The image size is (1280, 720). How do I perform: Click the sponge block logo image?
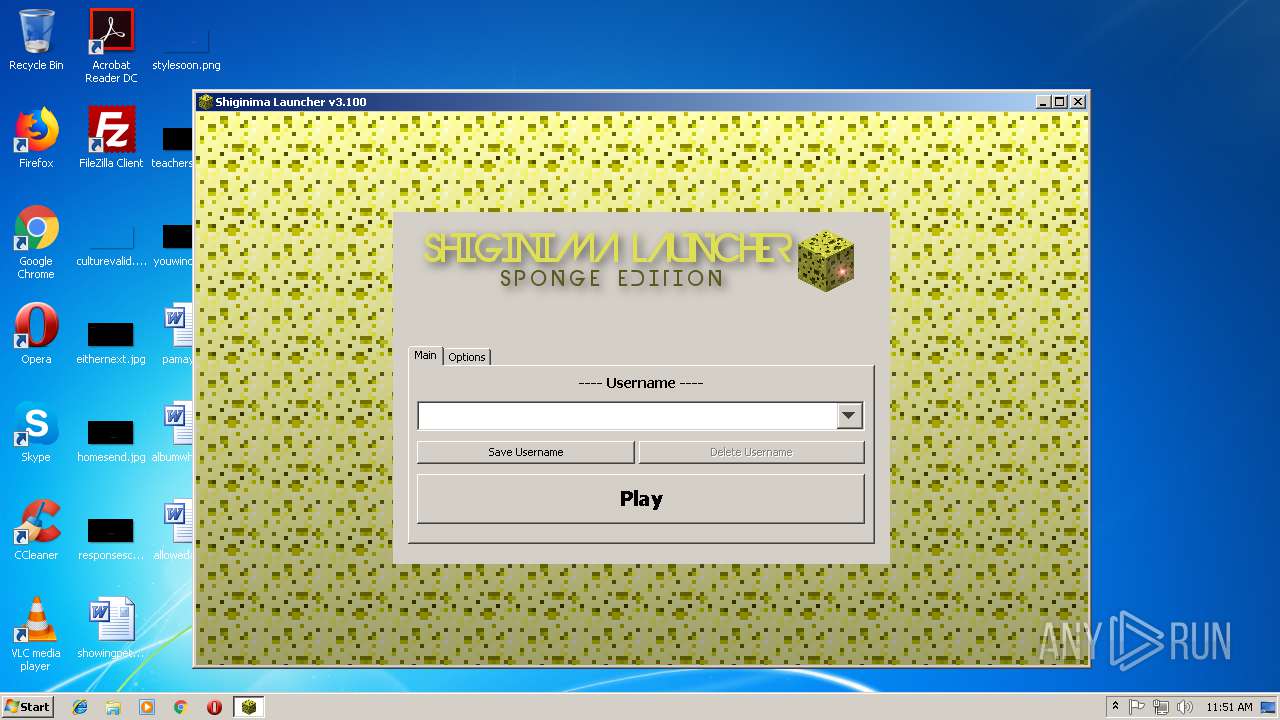pyautogui.click(x=826, y=262)
